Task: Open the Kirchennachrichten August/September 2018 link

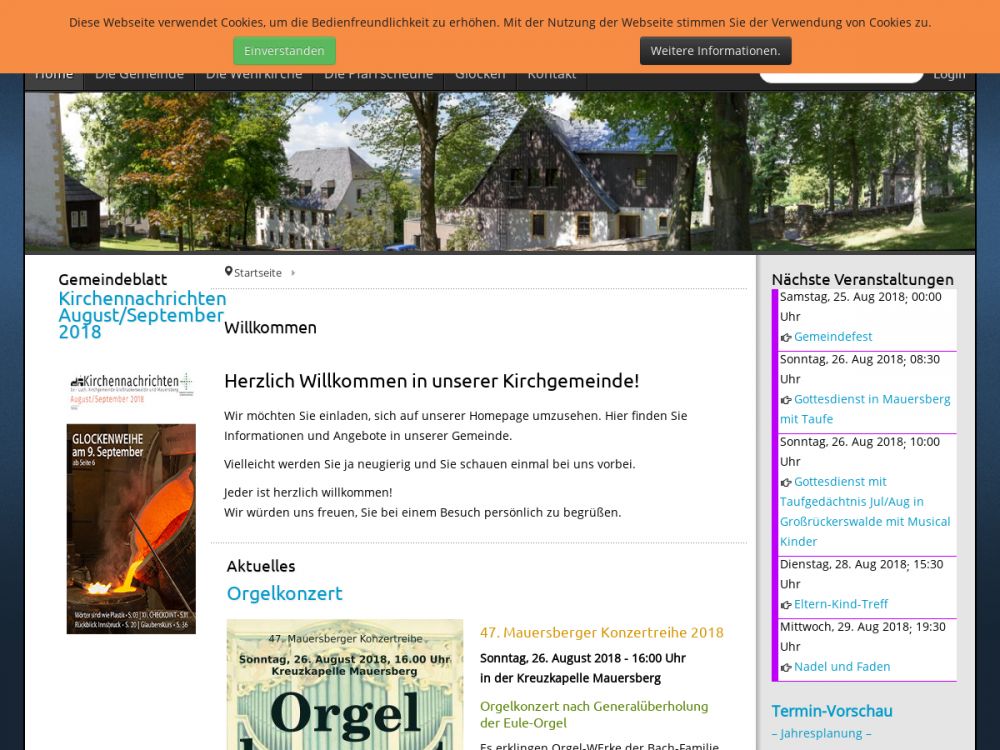Action: [x=141, y=315]
